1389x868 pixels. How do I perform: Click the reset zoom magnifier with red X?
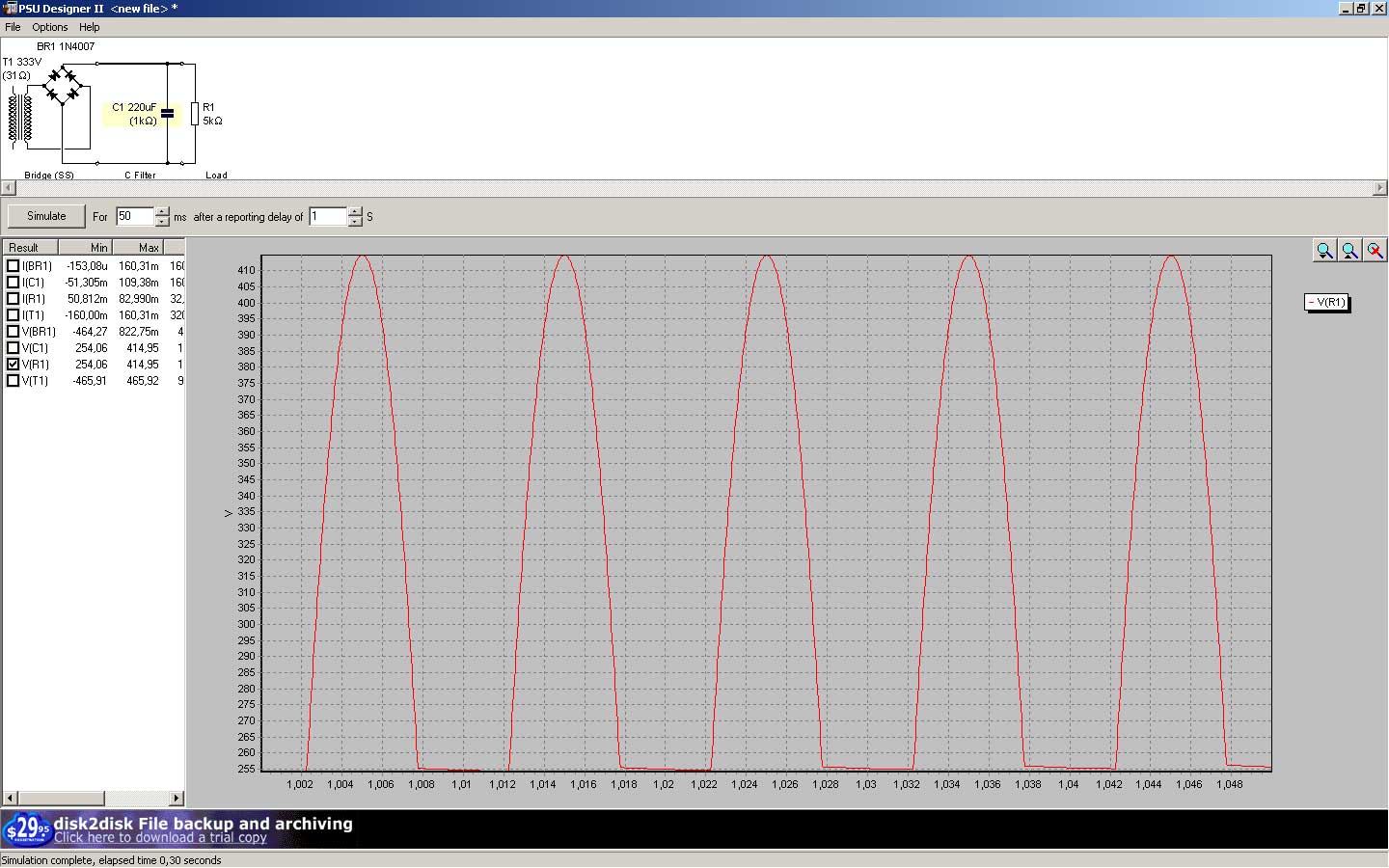point(1375,251)
